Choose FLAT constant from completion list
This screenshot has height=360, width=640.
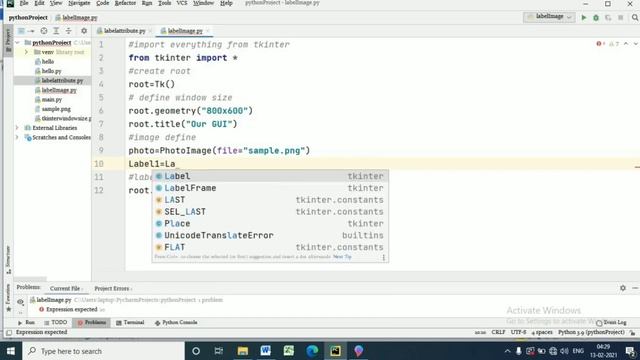coord(270,247)
